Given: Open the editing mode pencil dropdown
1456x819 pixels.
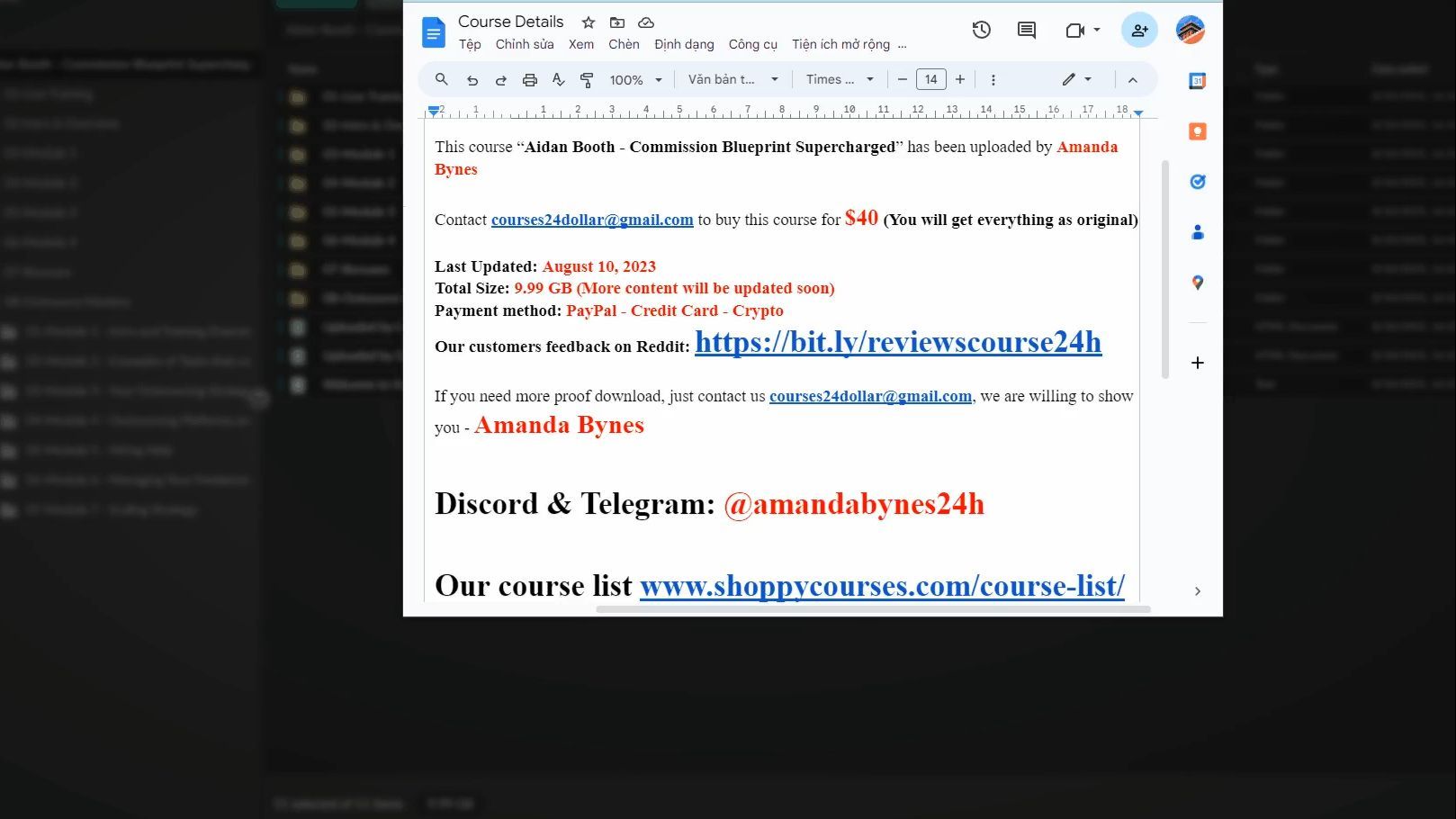Looking at the screenshot, I should tap(1076, 79).
